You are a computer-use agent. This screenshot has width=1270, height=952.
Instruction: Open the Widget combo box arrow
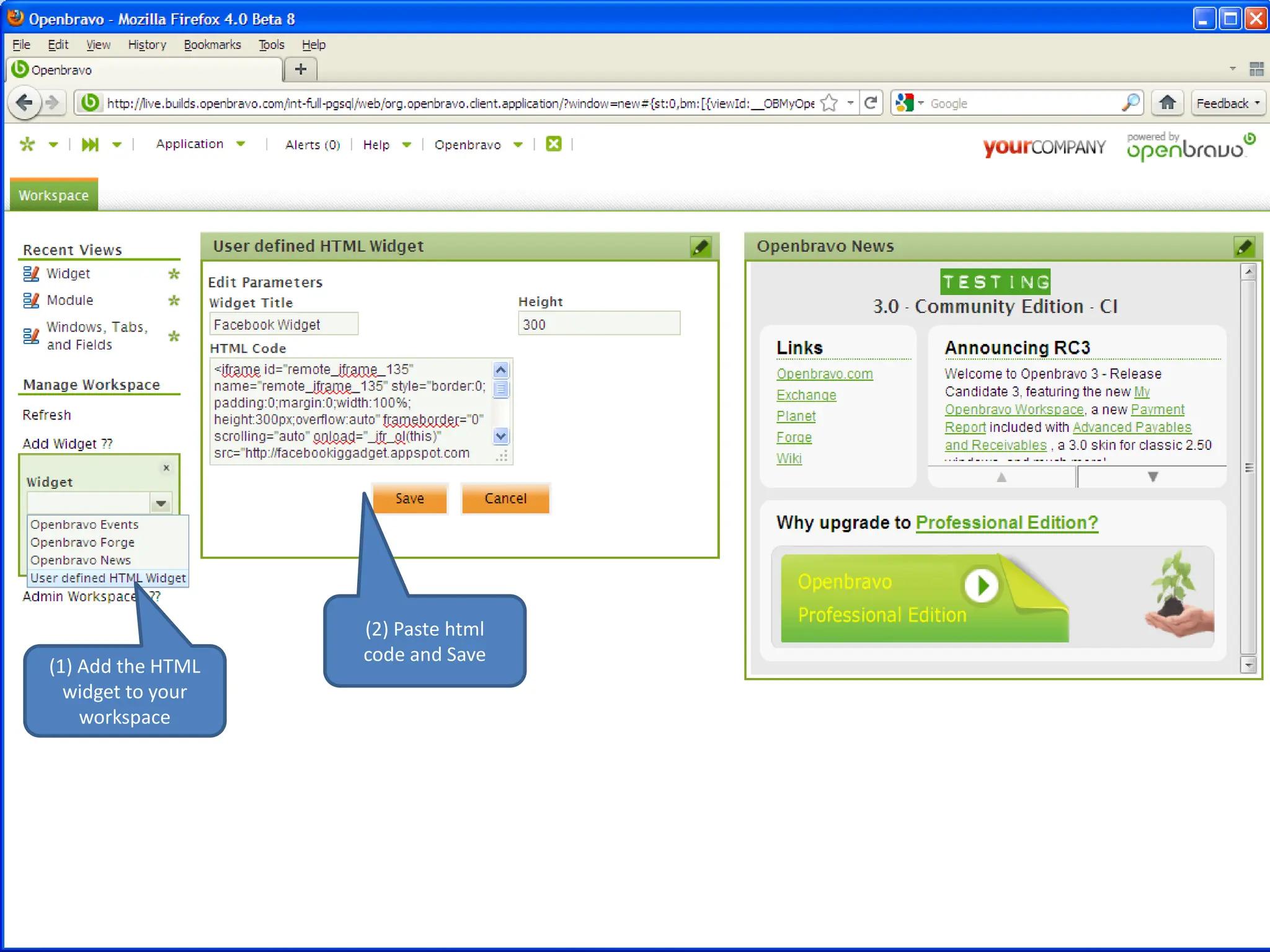(161, 503)
